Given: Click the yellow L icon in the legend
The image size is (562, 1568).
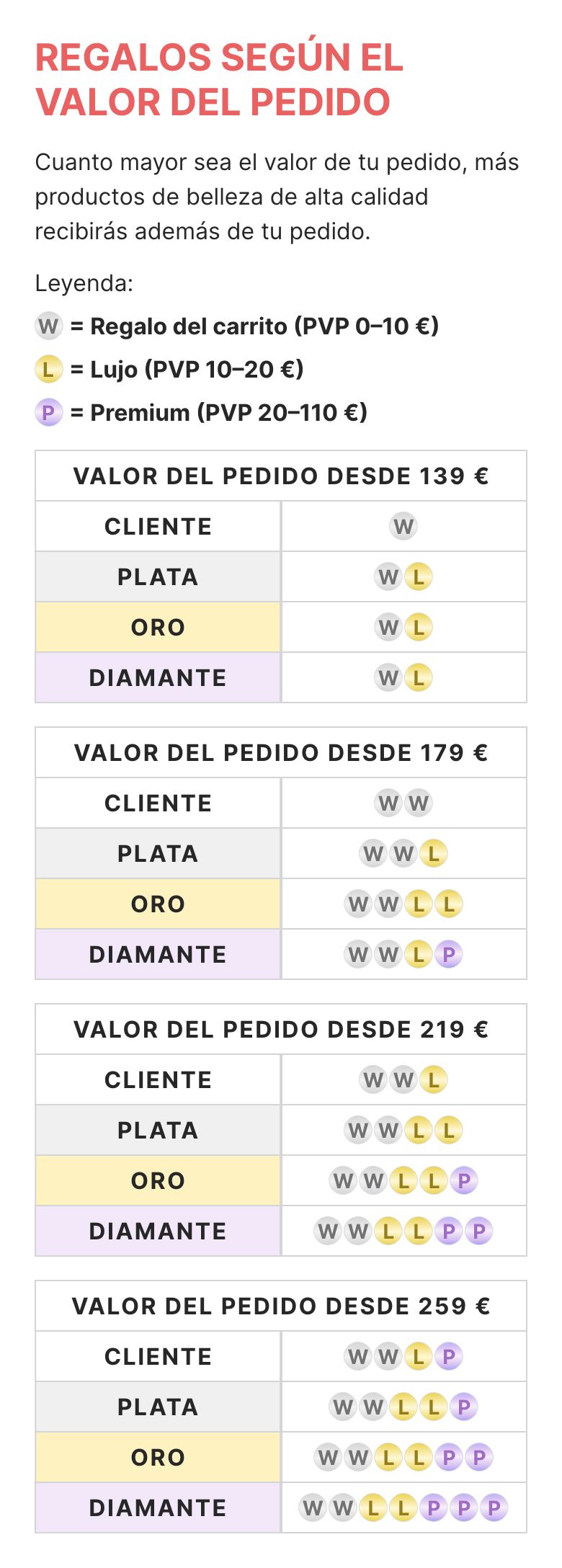Looking at the screenshot, I should coord(49,370).
